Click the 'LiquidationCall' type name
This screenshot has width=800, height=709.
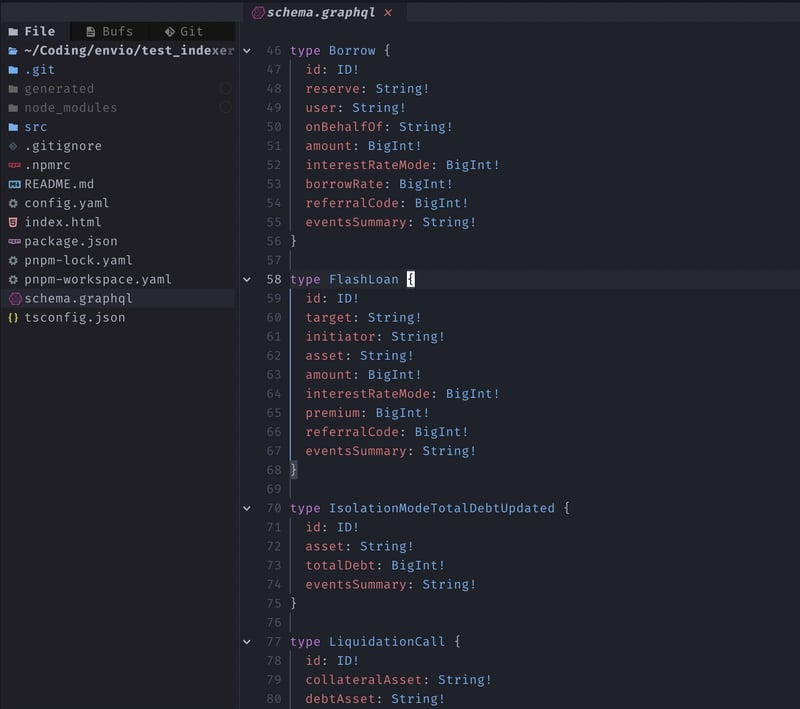tap(387, 642)
